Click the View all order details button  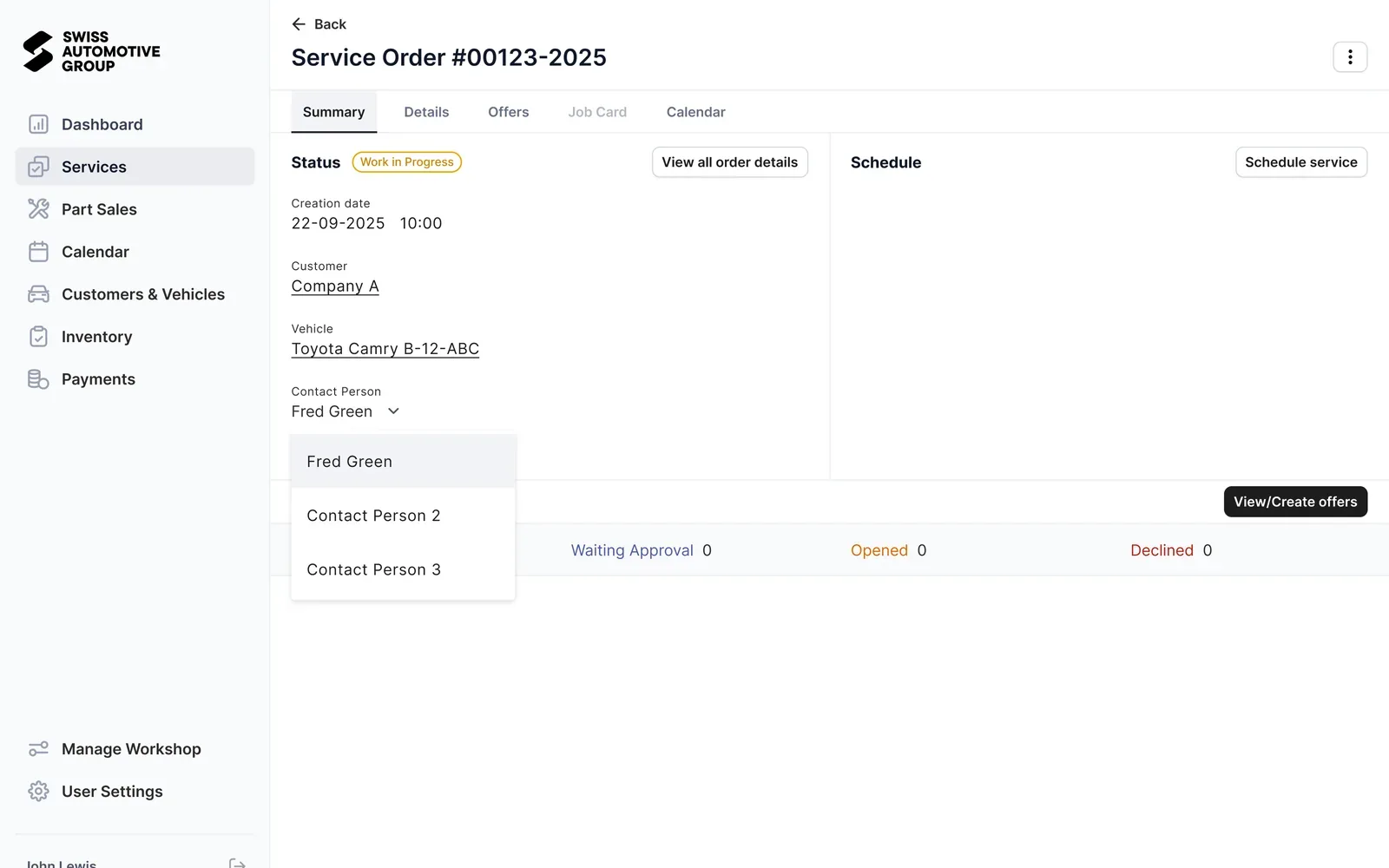tap(729, 162)
